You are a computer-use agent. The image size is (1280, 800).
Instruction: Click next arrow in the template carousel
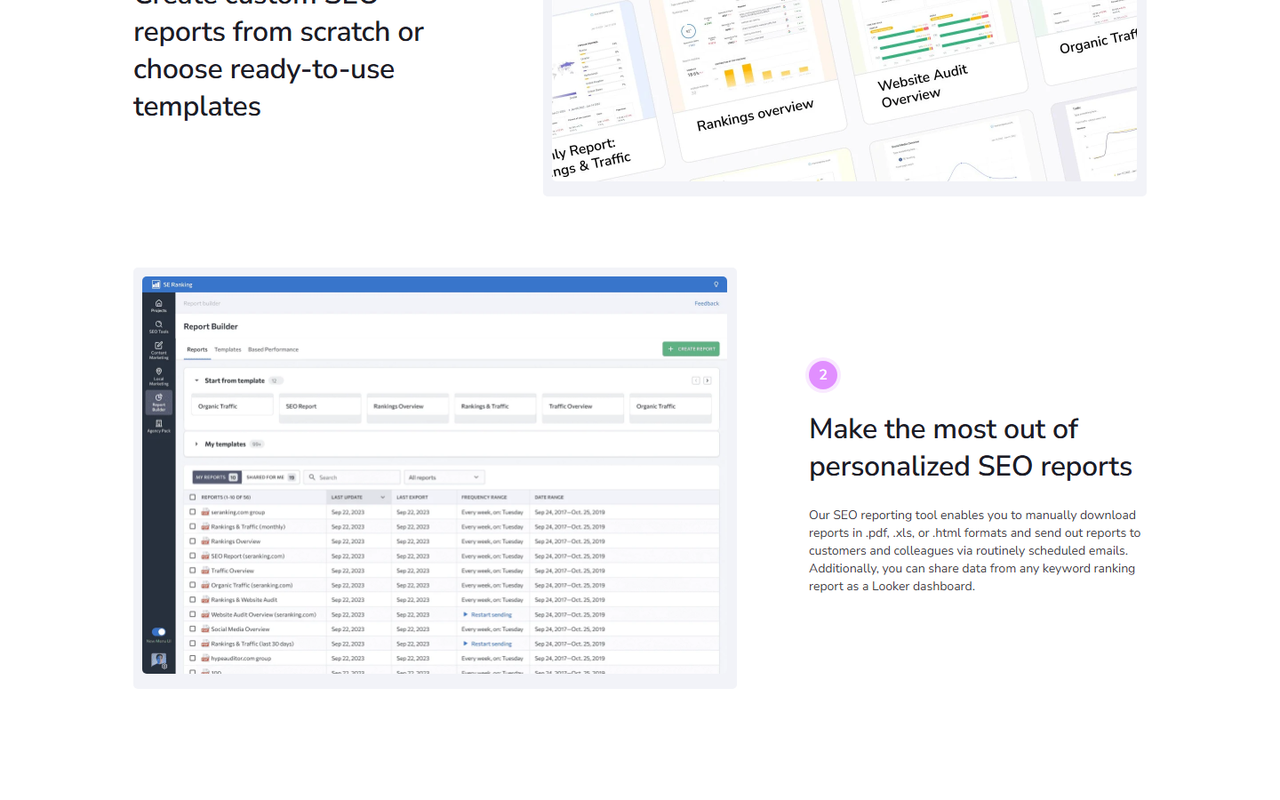point(707,380)
